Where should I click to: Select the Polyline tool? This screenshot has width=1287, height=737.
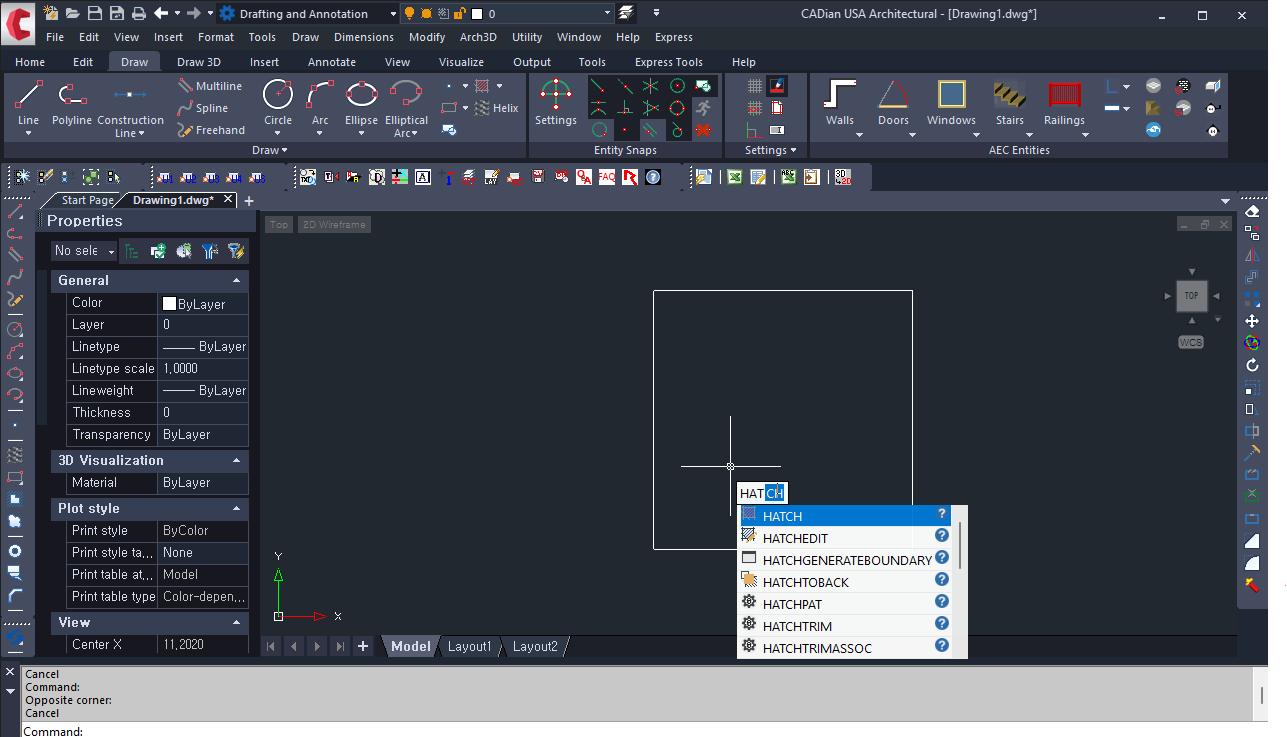(72, 104)
